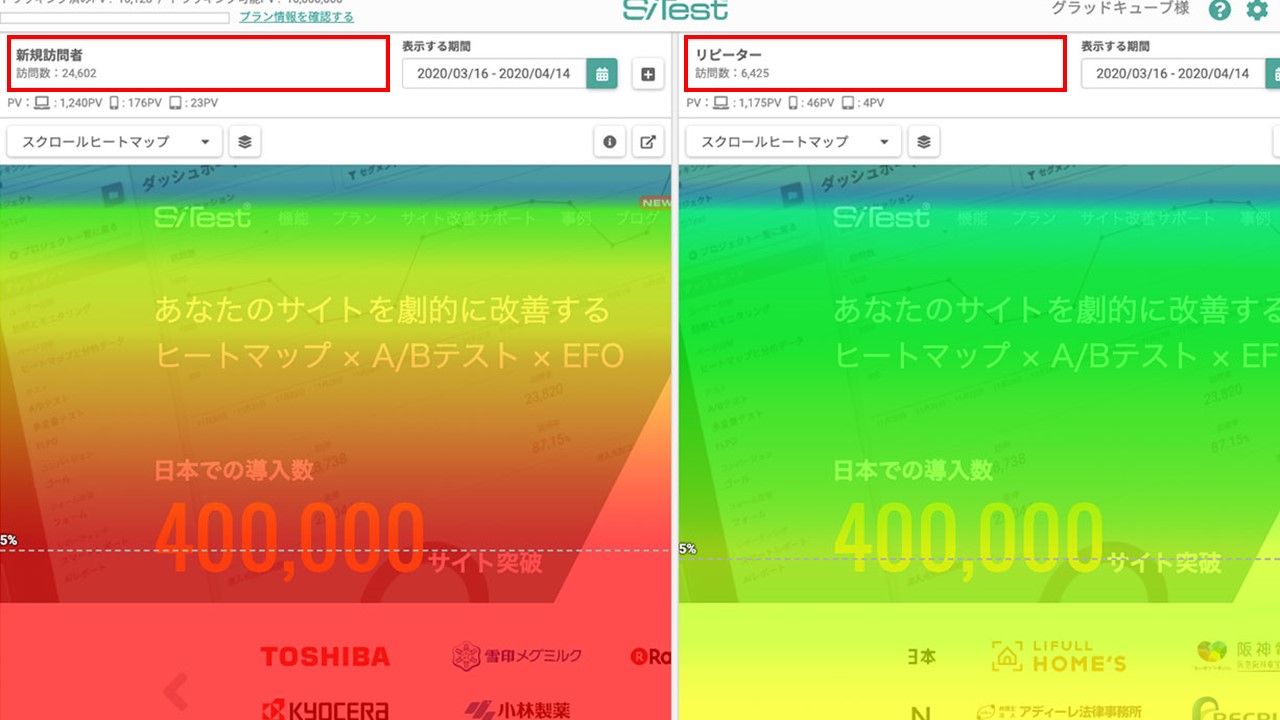Screen dimensions: 1280x720
Task: Click 小林製薬 logo in left heatmap
Action: point(516,711)
